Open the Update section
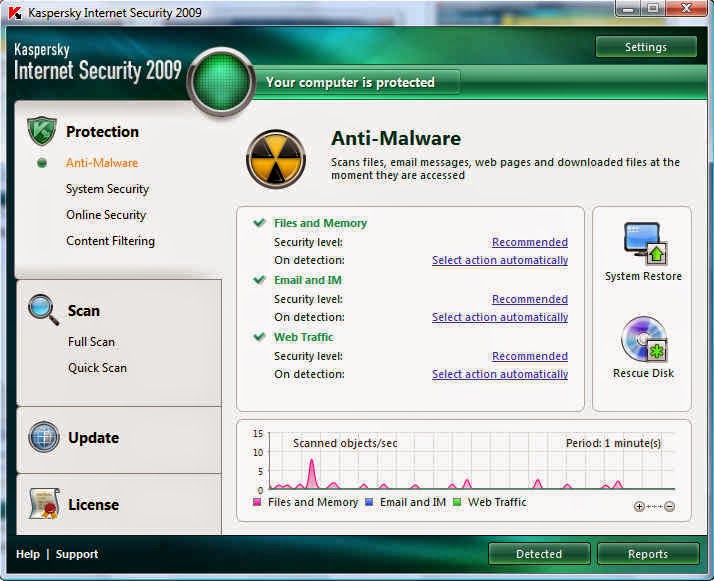Image resolution: width=714 pixels, height=581 pixels. click(94, 438)
